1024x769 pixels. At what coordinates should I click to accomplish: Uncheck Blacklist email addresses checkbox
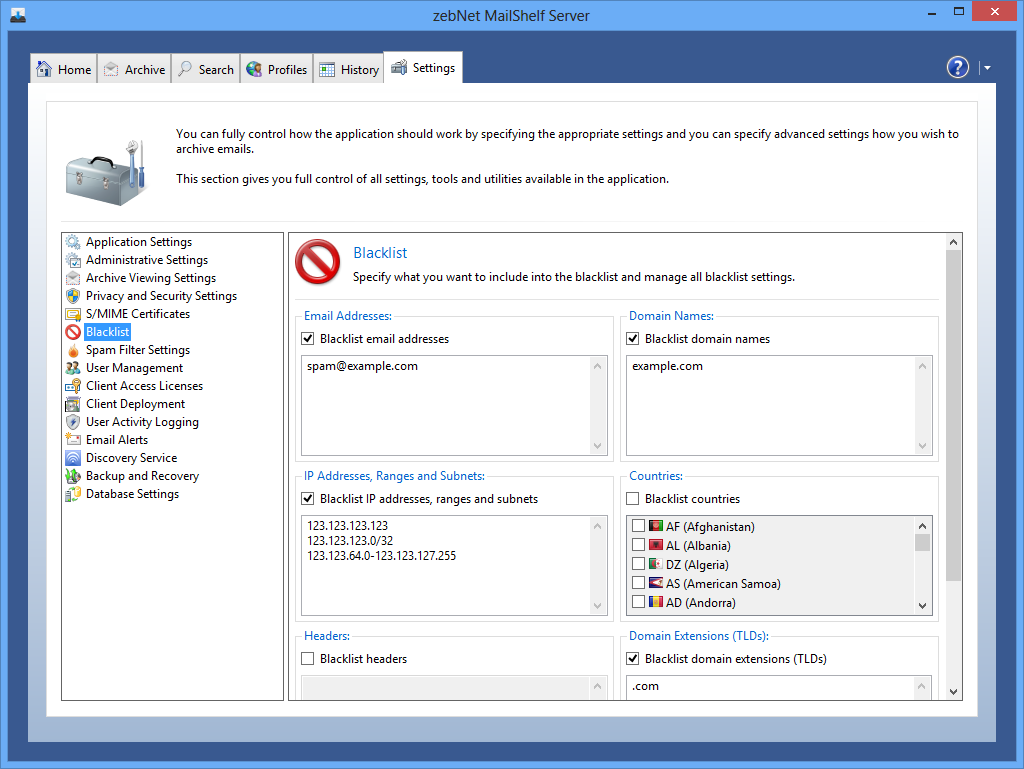308,339
